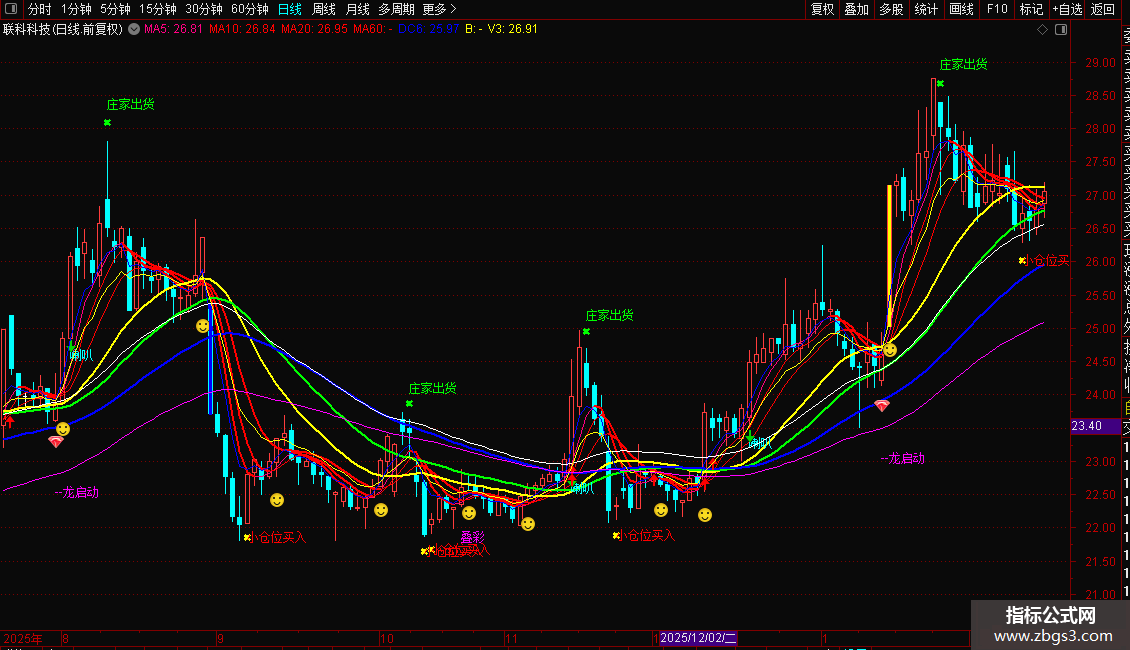Click the 复权 adjustment button
This screenshot has height=650, width=1130.
coord(822,9)
